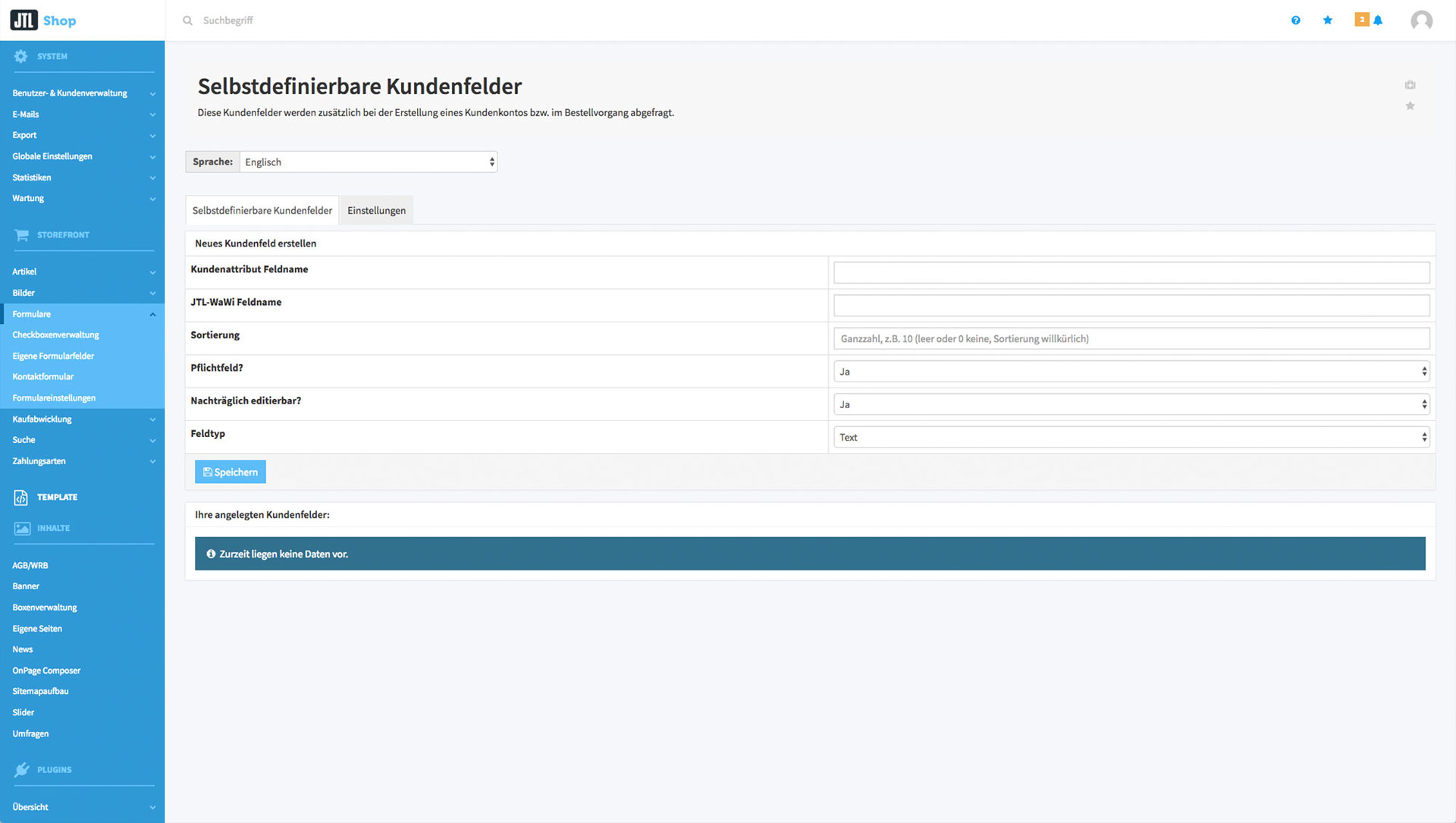Open the Feldtyp dropdown

point(1131,438)
